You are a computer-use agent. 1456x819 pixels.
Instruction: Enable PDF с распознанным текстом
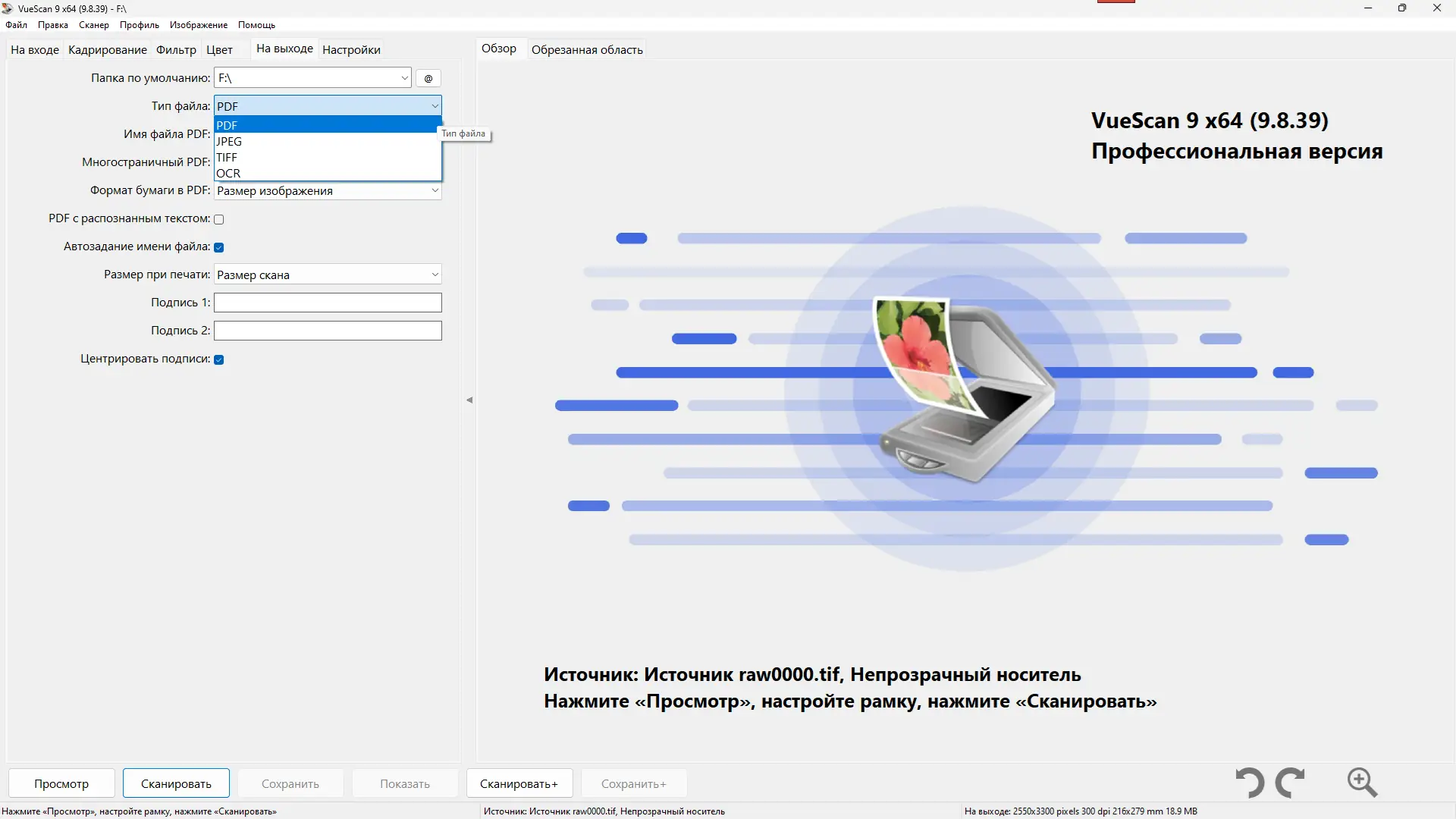pos(218,218)
